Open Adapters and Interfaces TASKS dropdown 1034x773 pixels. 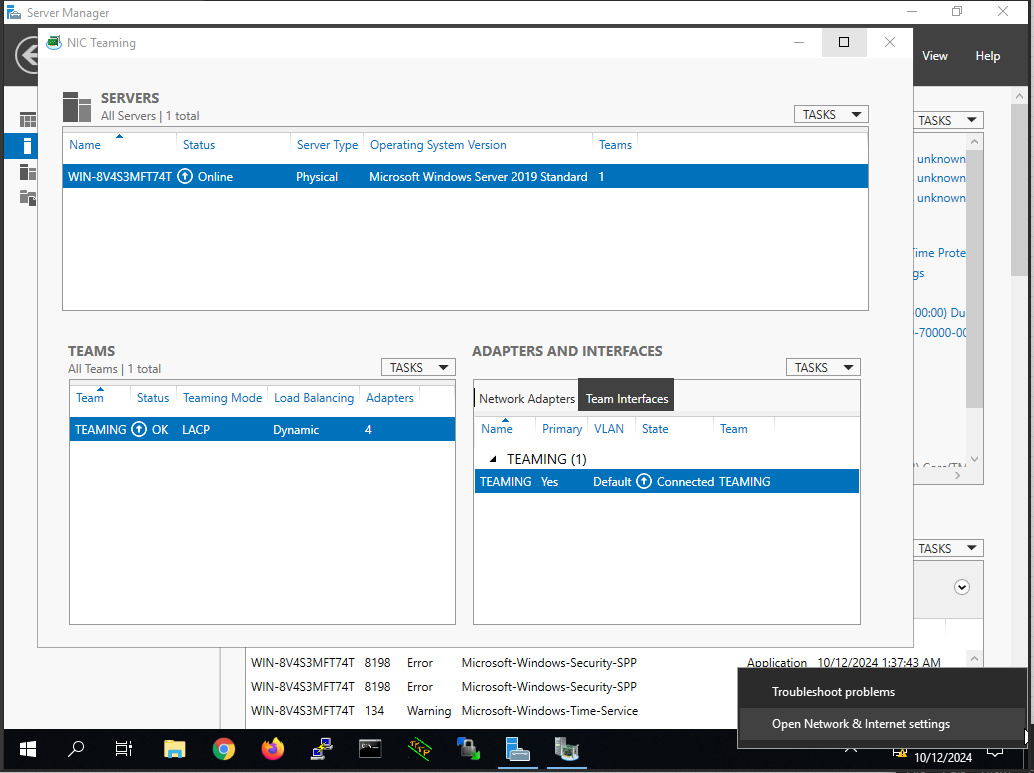pyautogui.click(x=823, y=368)
